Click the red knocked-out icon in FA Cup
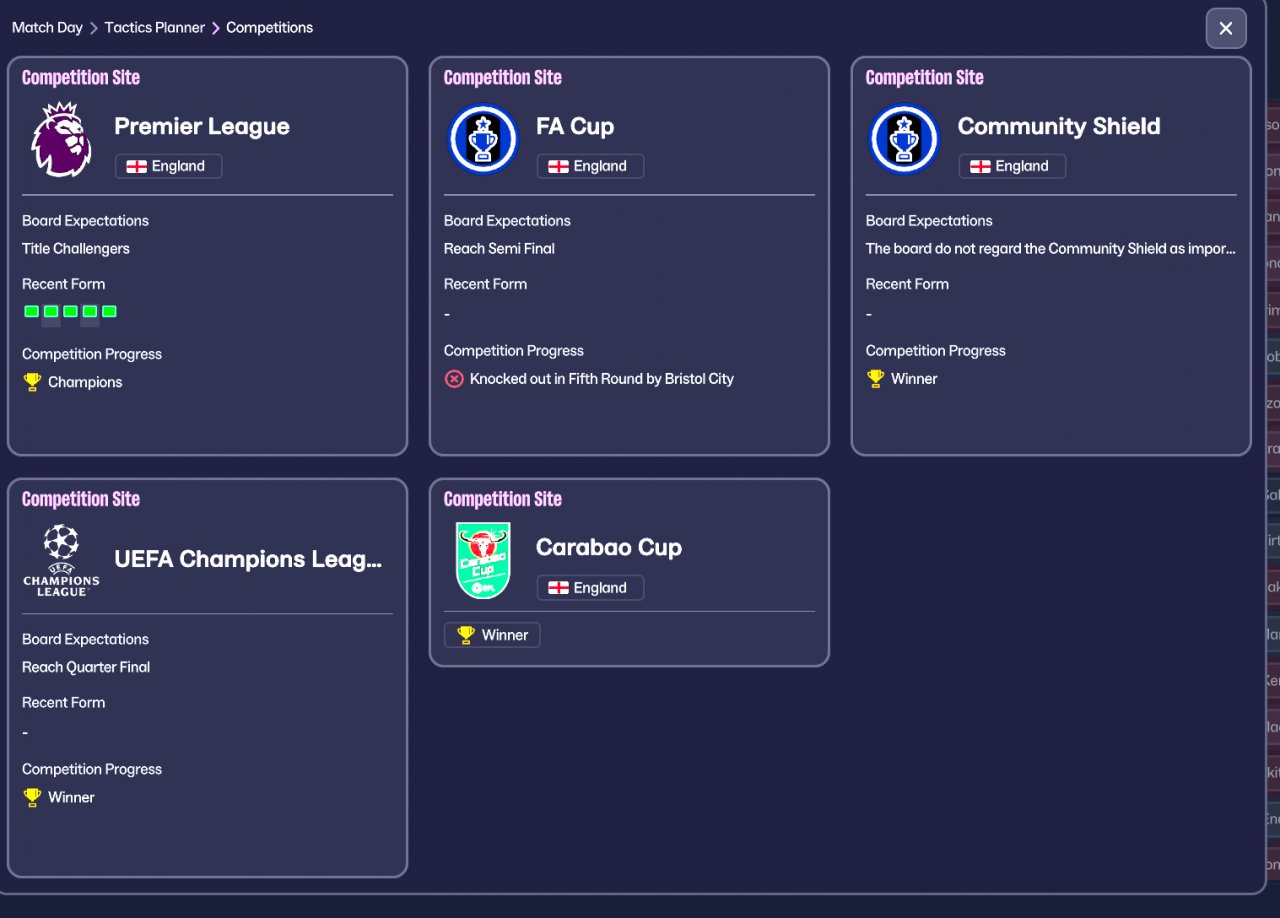This screenshot has height=918, width=1280. pos(454,379)
